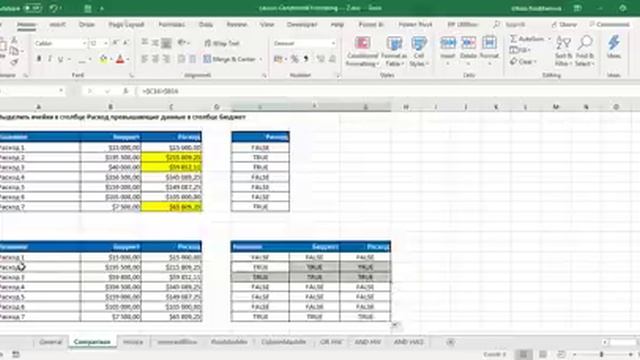Click the Increase Decimal icon
Screen dimensions: 640x360
pos(321,59)
